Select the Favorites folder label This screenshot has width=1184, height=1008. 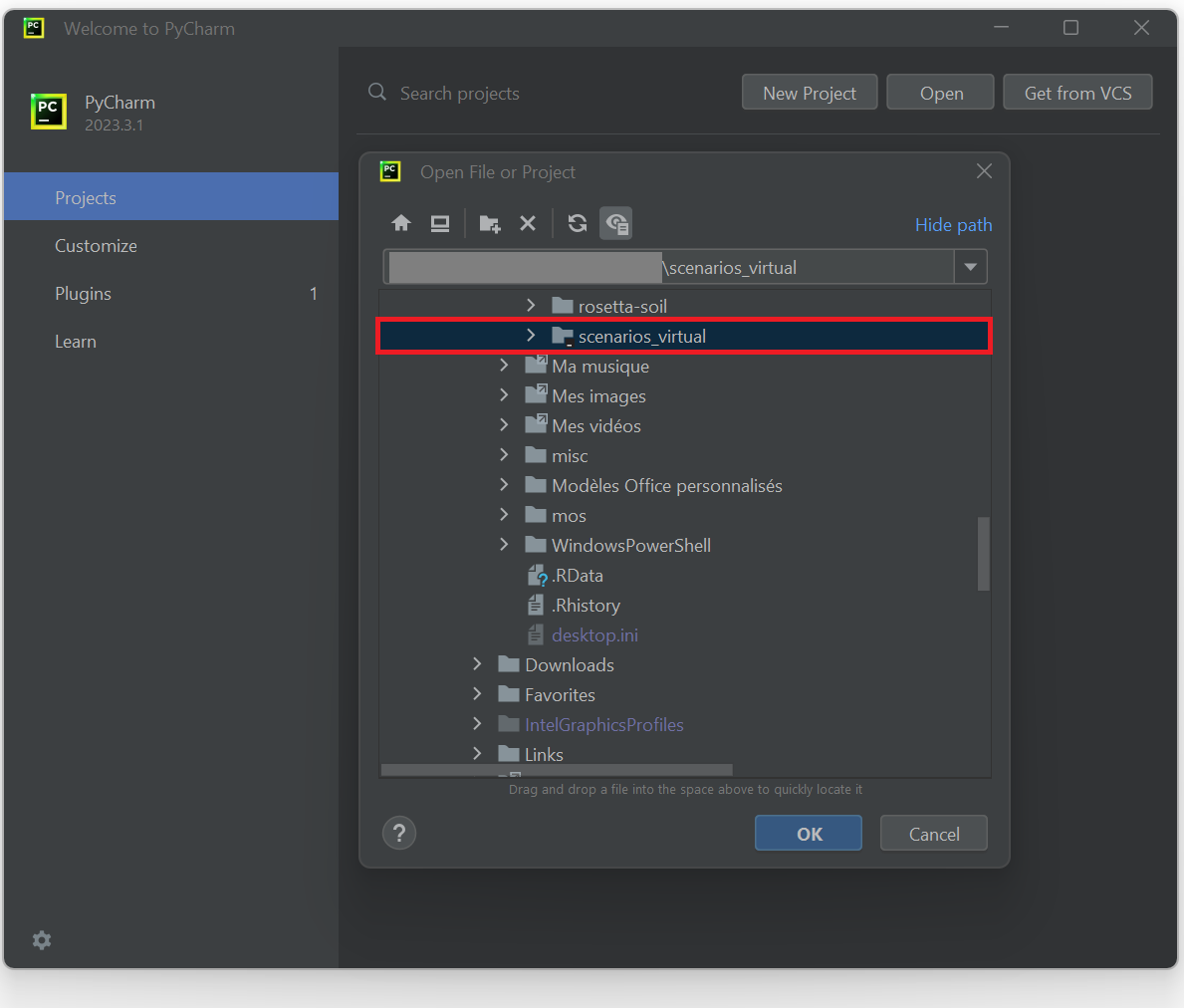561,694
